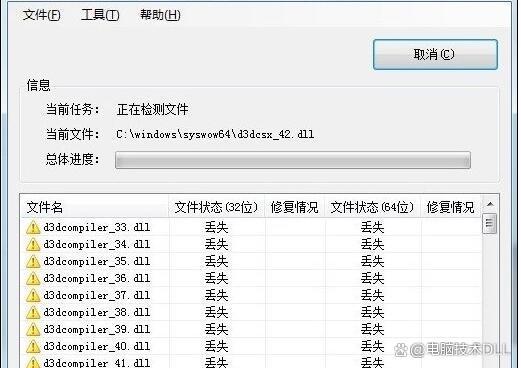521x368 pixels.
Task: Click 32位 丢失 status of d3dcompiler_33.dll
Action: tap(216, 227)
